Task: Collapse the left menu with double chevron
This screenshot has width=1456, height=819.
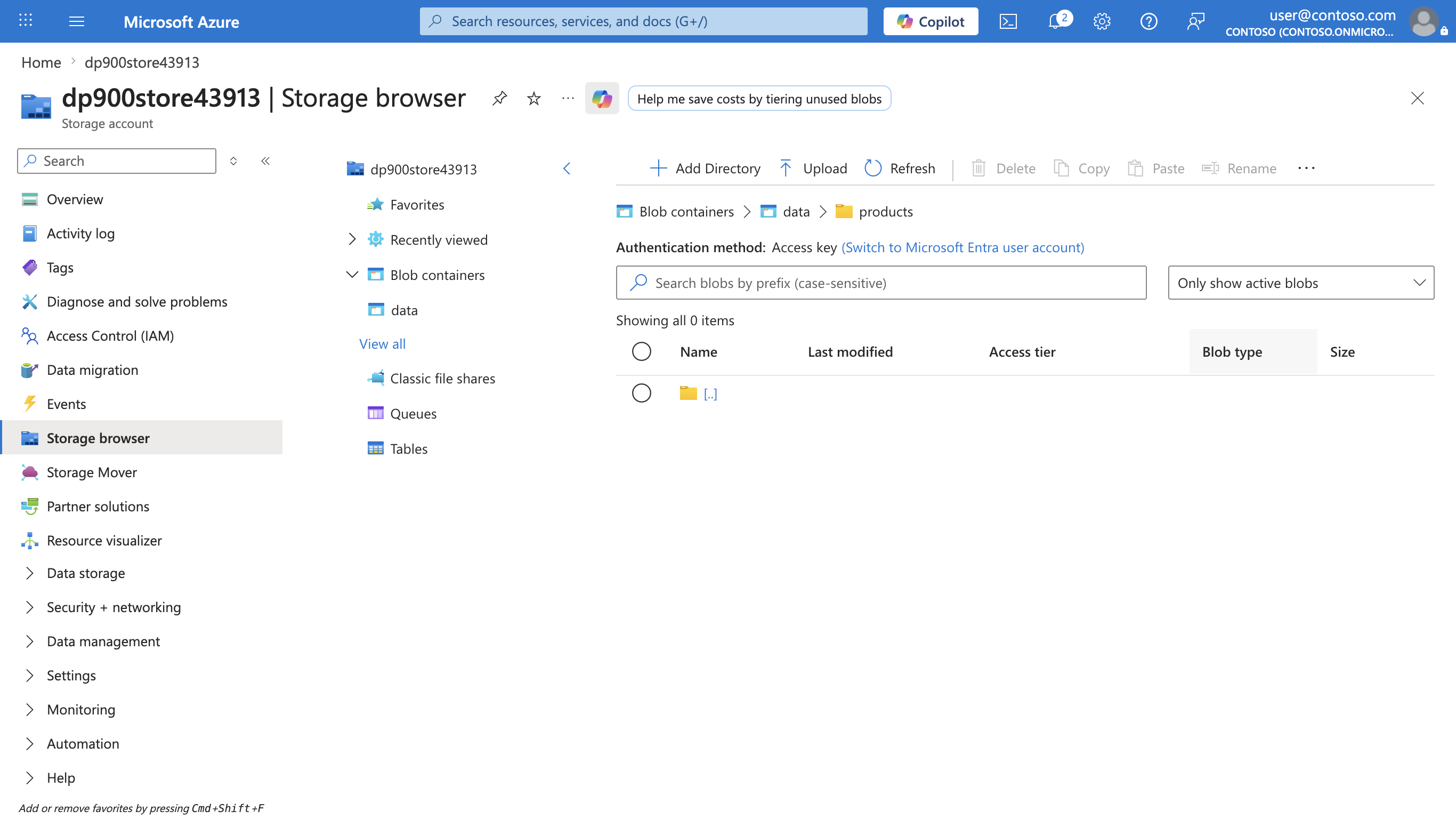Action: [x=265, y=161]
